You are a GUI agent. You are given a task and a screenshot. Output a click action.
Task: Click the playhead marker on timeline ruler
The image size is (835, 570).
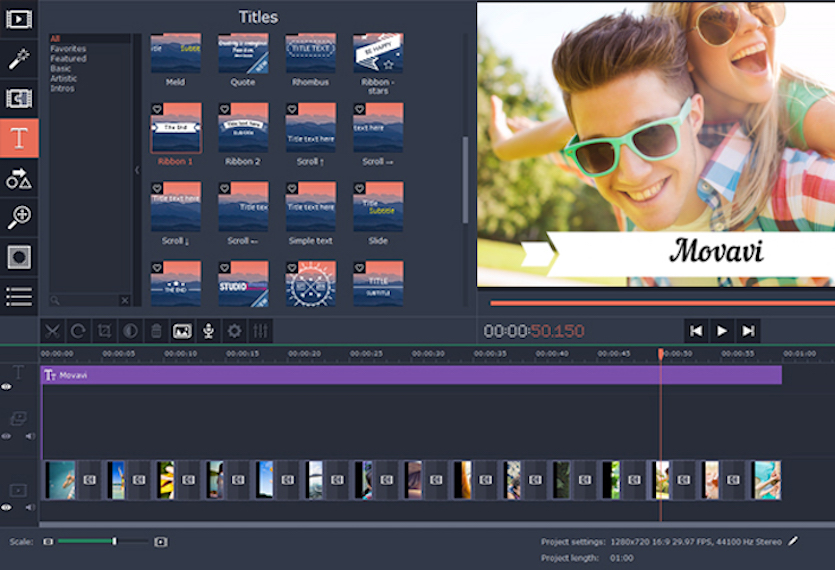click(x=660, y=354)
